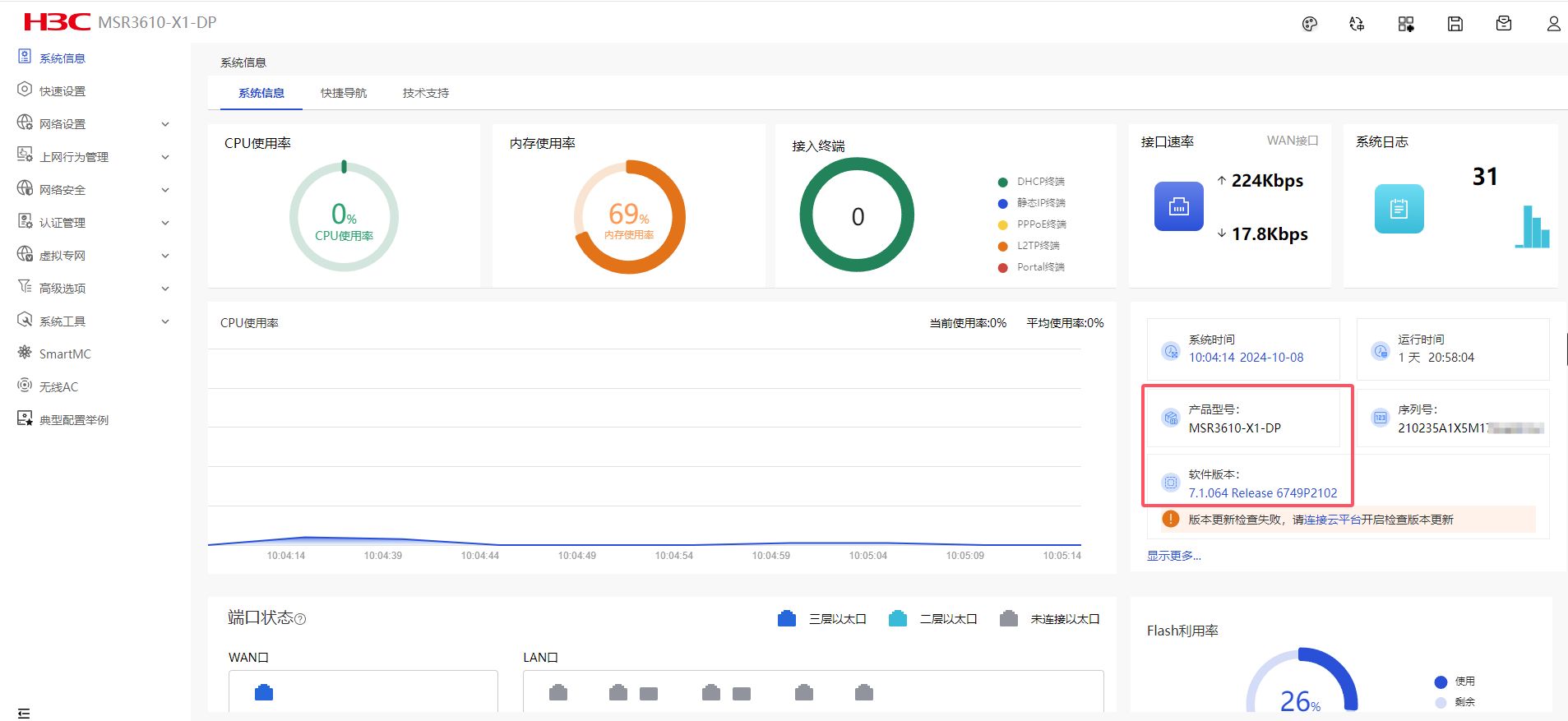Open the SmartMC atom icon
The width and height of the screenshot is (1568, 721).
pyautogui.click(x=25, y=353)
